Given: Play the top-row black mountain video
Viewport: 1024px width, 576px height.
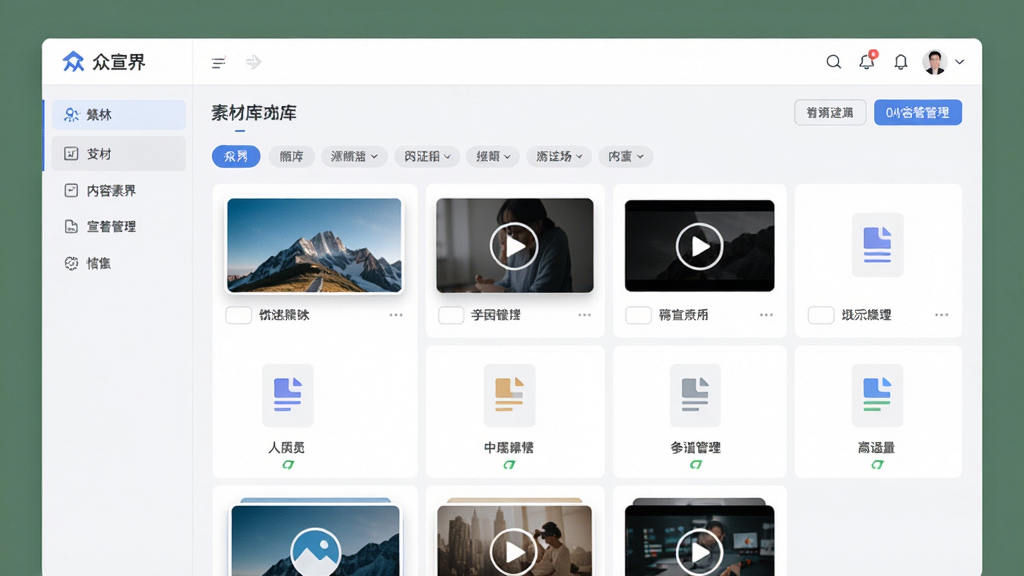Looking at the screenshot, I should point(699,246).
